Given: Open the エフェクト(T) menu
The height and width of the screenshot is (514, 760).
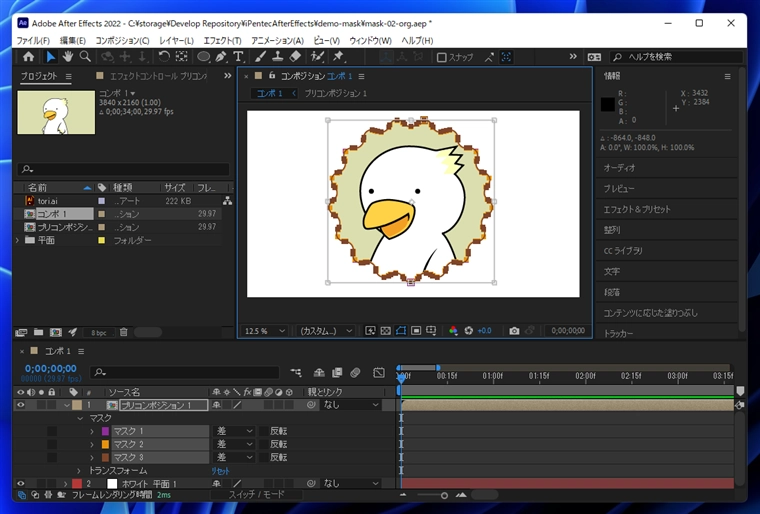Looking at the screenshot, I should (221, 41).
